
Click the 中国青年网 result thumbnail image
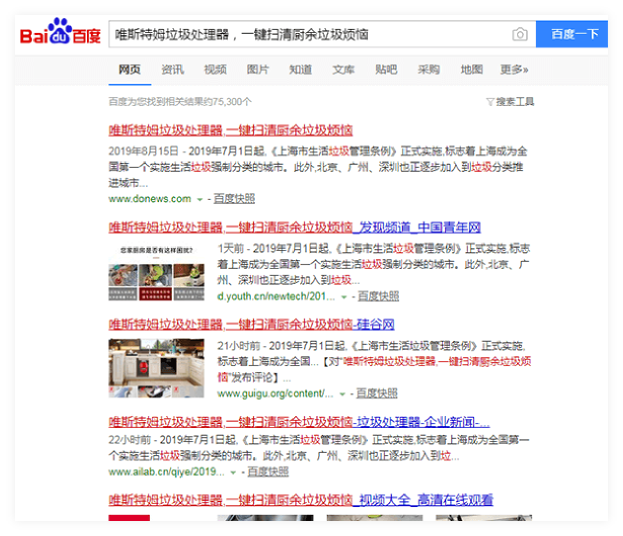point(156,273)
